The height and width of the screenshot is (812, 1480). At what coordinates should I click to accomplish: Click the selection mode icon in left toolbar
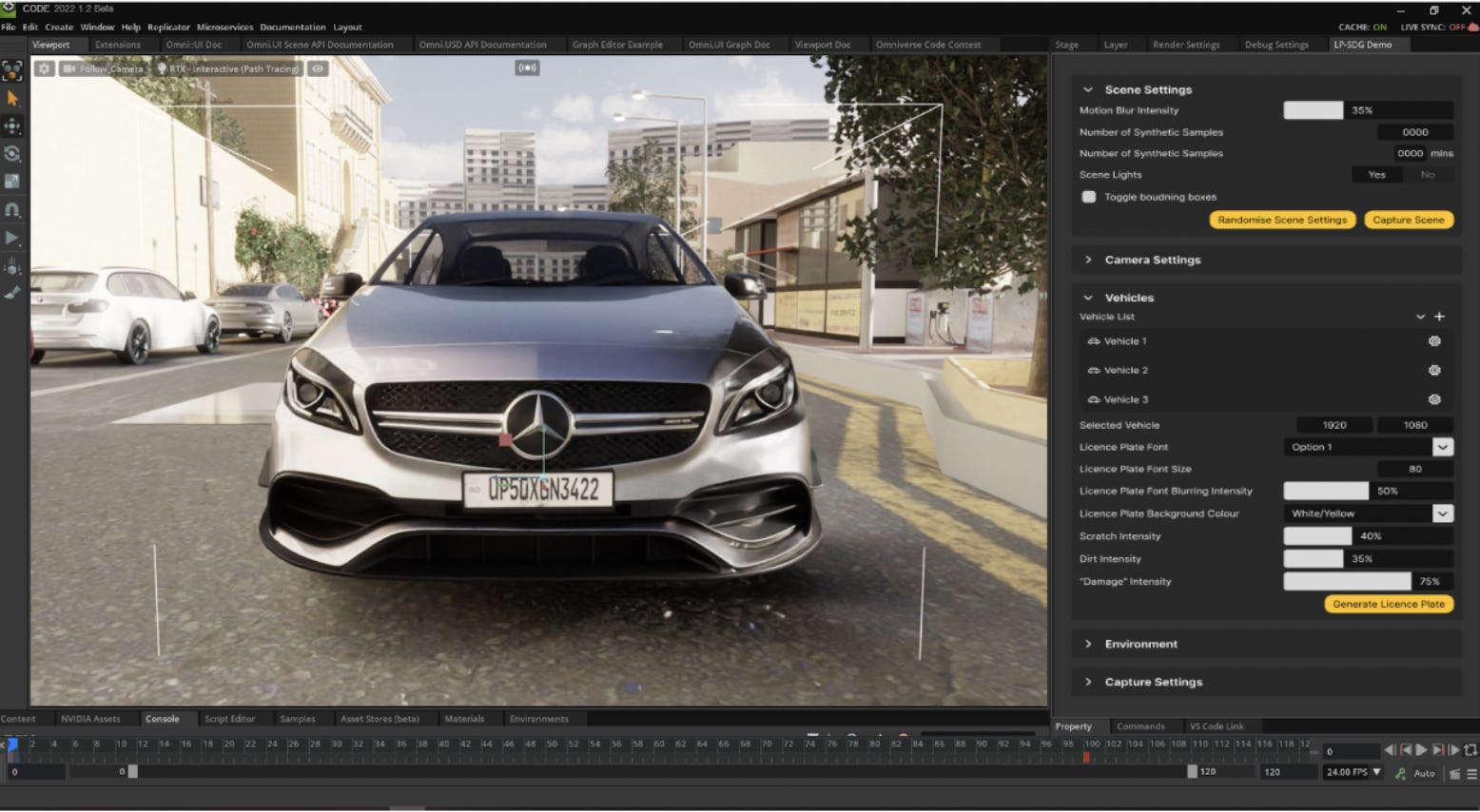(x=11, y=70)
